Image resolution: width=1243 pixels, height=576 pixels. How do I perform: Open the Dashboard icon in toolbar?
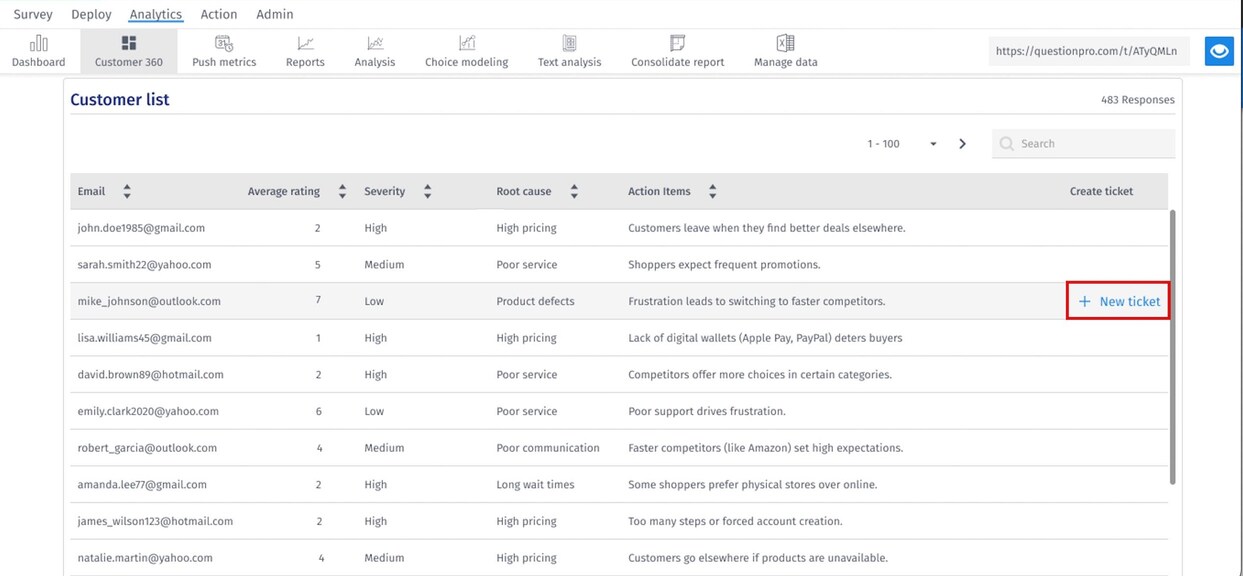pos(38,43)
